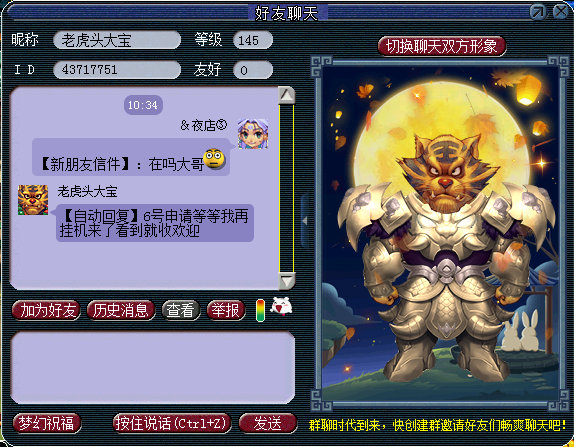The image size is (574, 447).
Task: Click the red-green signal indicator bar
Action: 260,310
